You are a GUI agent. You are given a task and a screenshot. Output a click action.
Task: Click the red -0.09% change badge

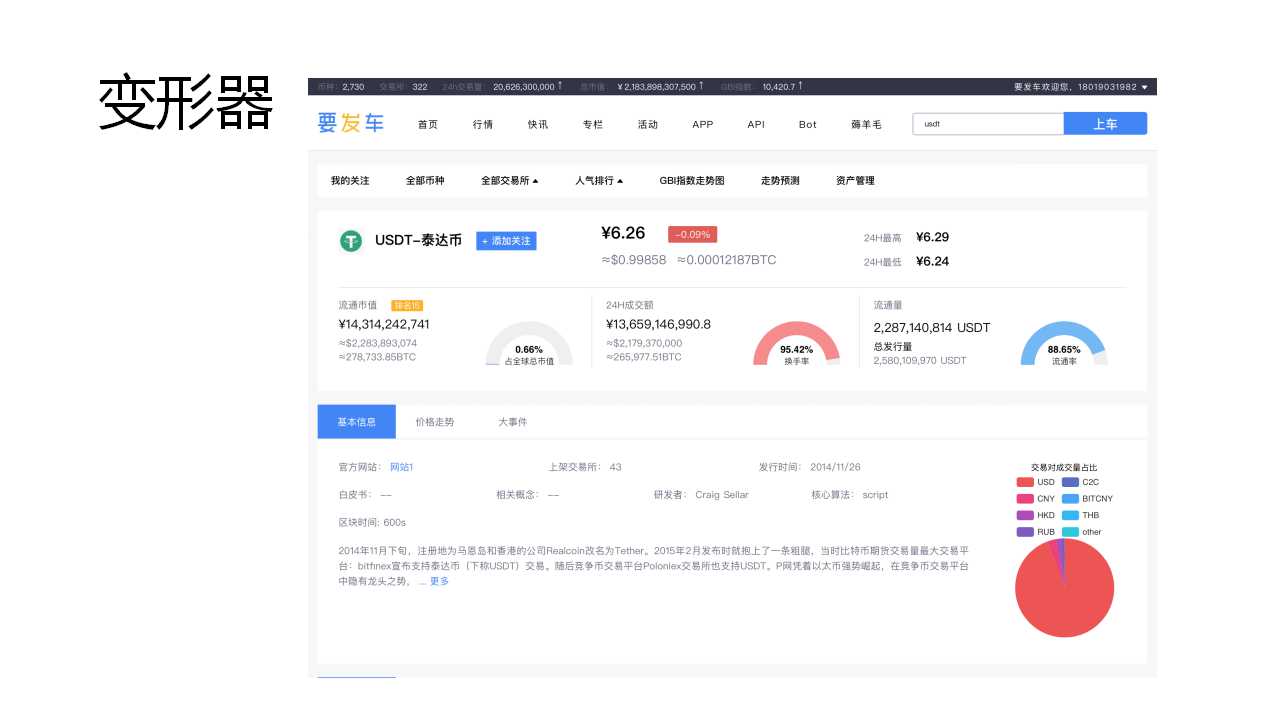pyautogui.click(x=692, y=234)
